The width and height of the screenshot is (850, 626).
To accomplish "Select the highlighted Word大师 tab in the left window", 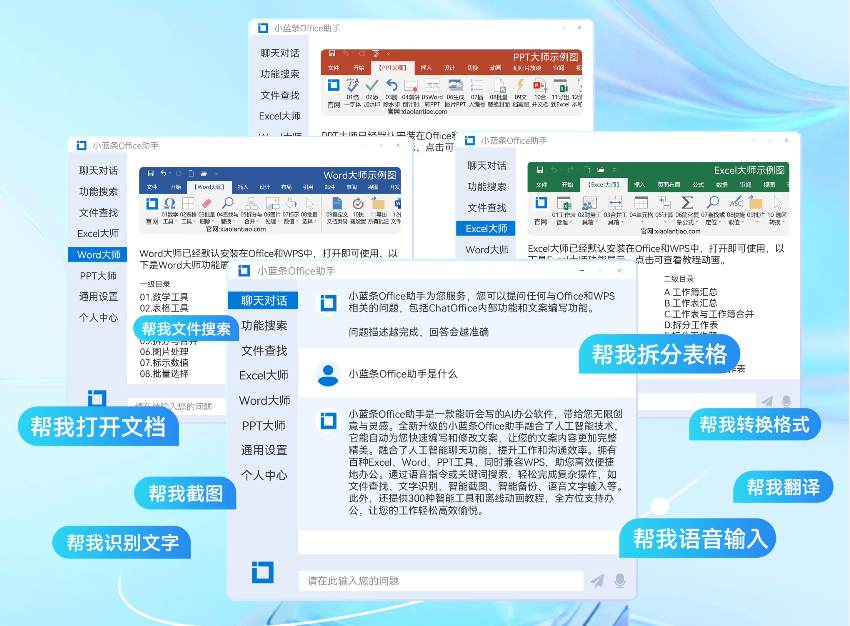I will tap(98, 255).
